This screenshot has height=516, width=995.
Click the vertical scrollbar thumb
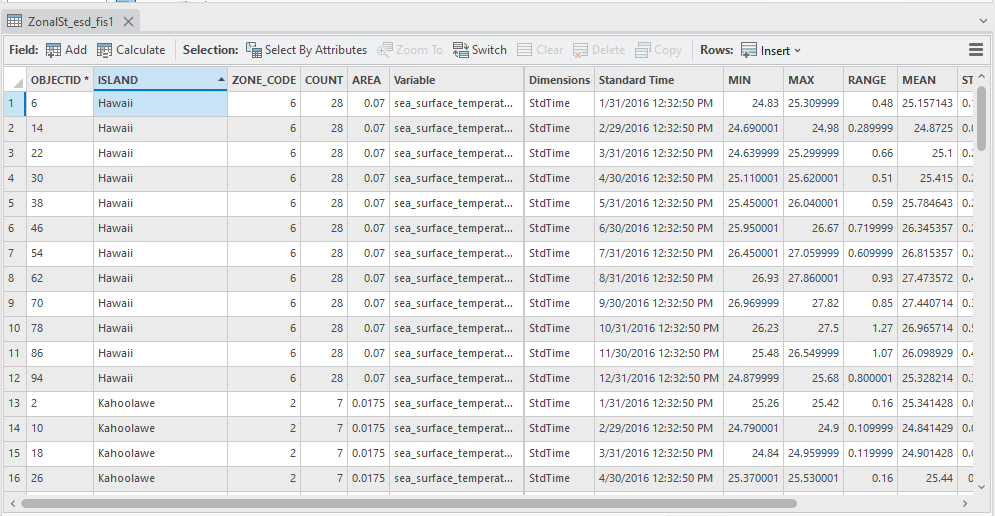982,118
